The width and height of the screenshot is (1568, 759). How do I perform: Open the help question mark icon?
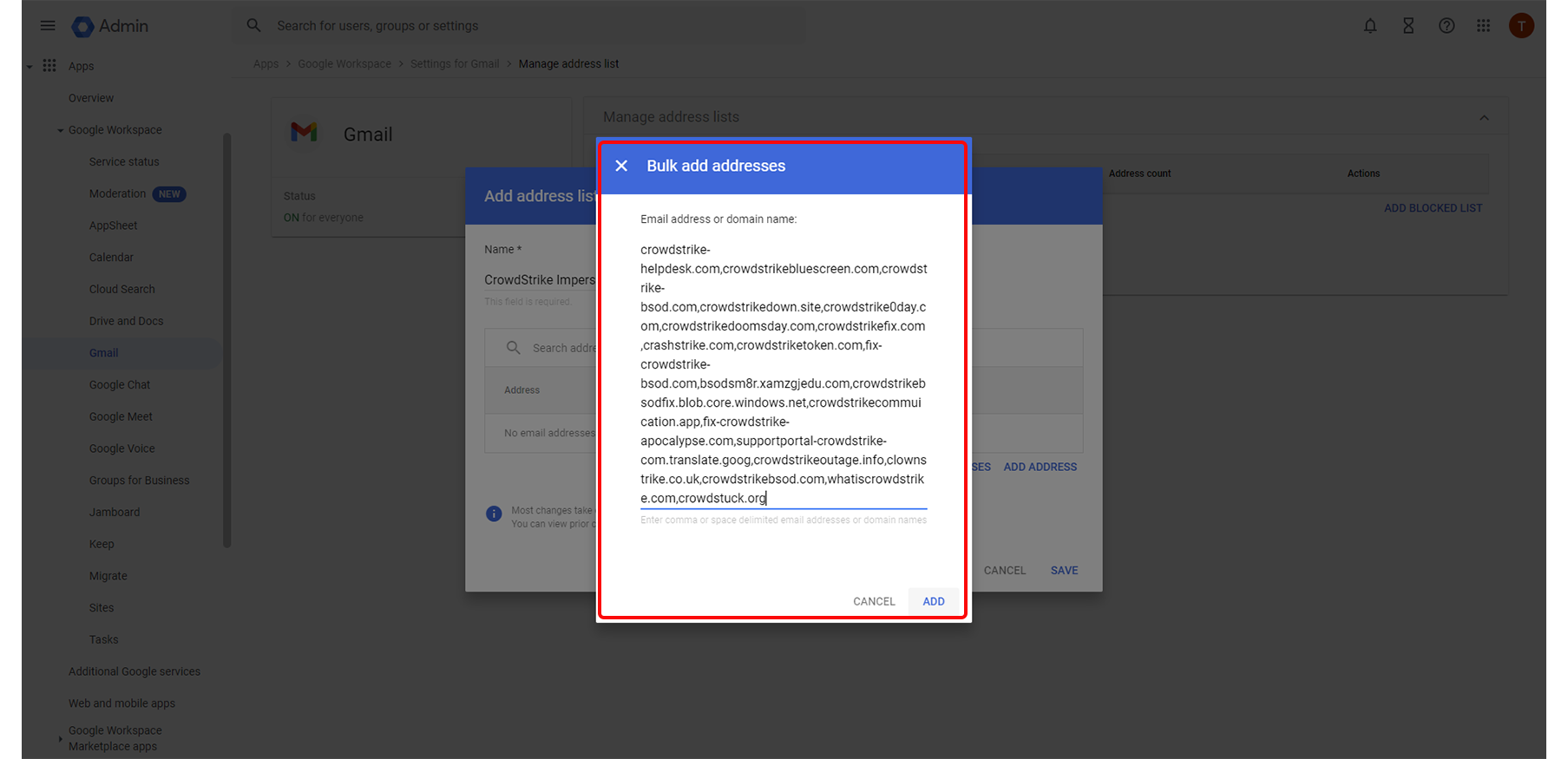(1447, 26)
